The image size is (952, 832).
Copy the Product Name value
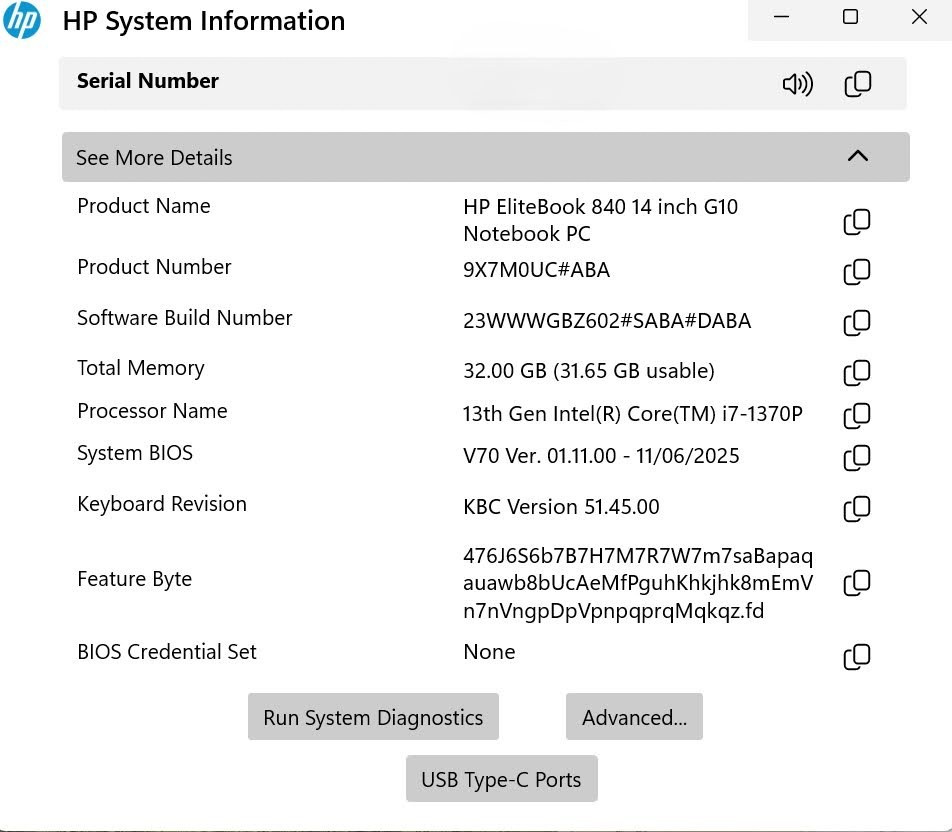coord(857,222)
